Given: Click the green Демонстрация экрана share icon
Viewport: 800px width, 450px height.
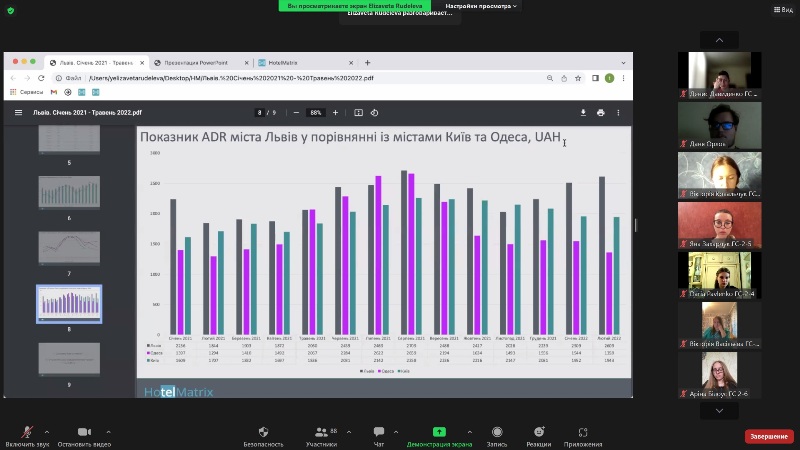Looking at the screenshot, I should pyautogui.click(x=439, y=432).
